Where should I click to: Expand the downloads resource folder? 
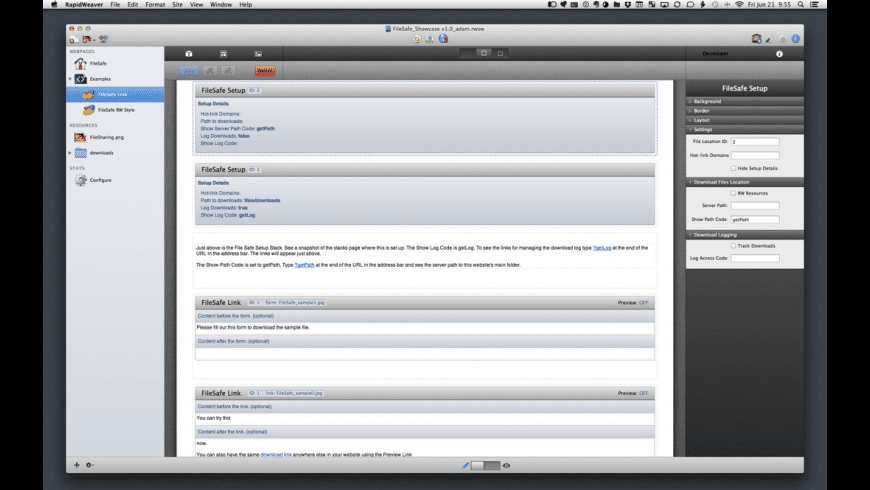70,153
